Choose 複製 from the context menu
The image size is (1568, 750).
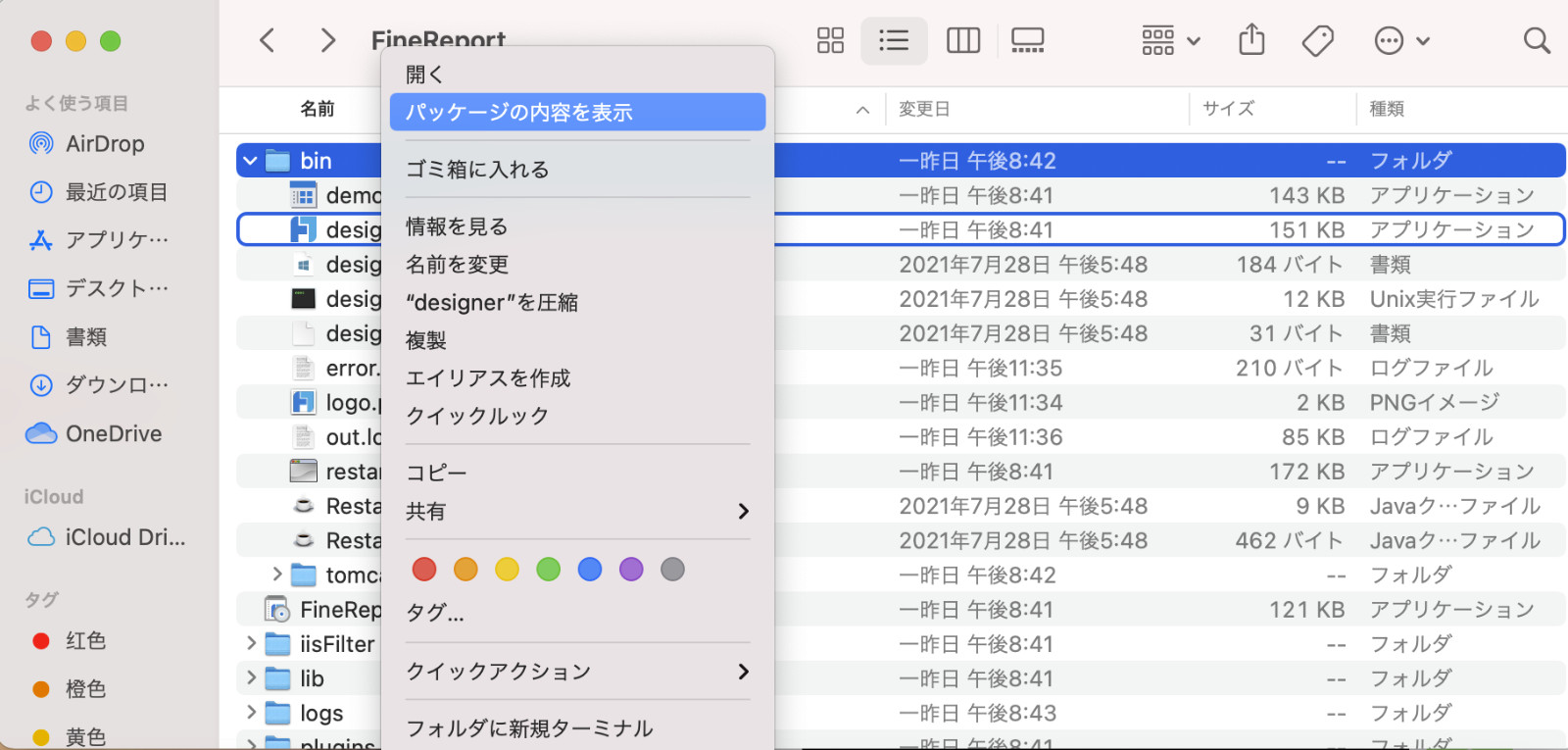pos(577,340)
